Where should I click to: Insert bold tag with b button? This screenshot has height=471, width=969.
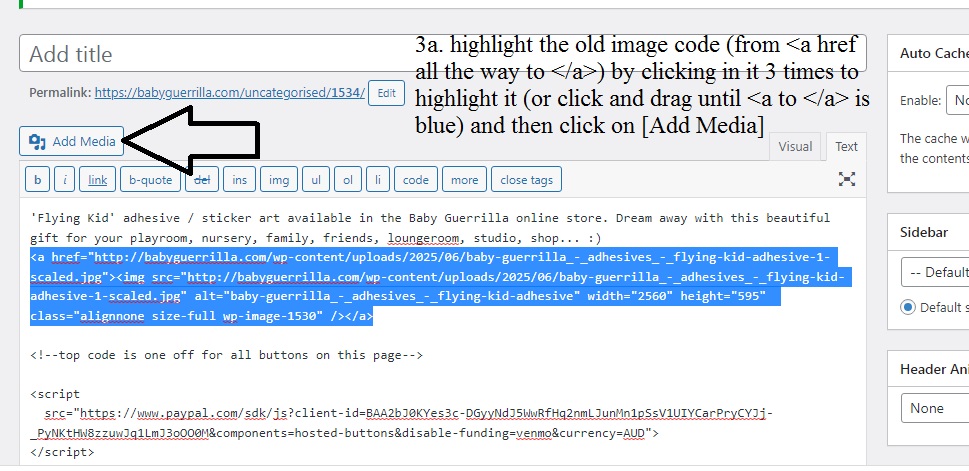click(x=38, y=180)
